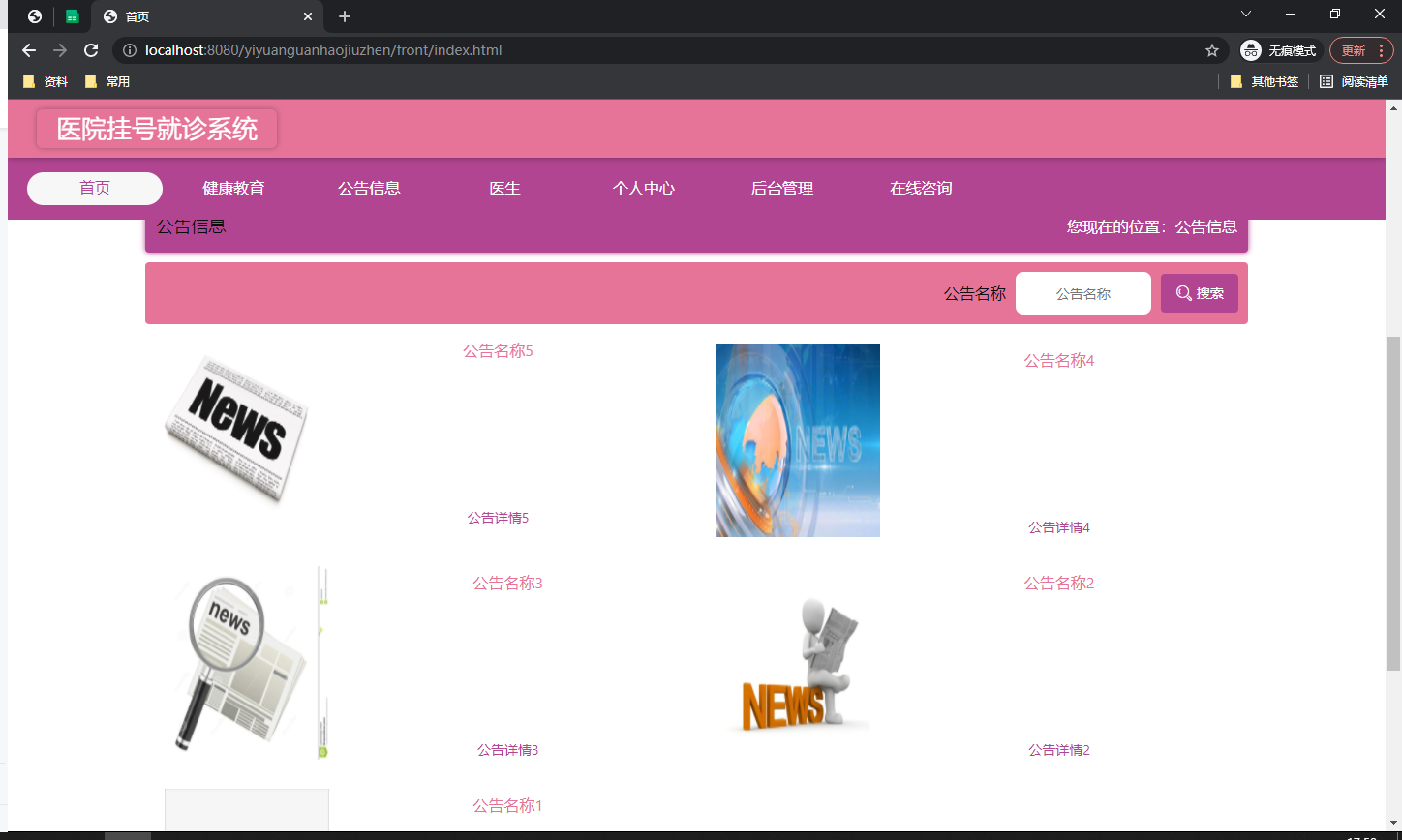
Task: Open the 公告名称4 announcement title
Action: tap(1059, 360)
